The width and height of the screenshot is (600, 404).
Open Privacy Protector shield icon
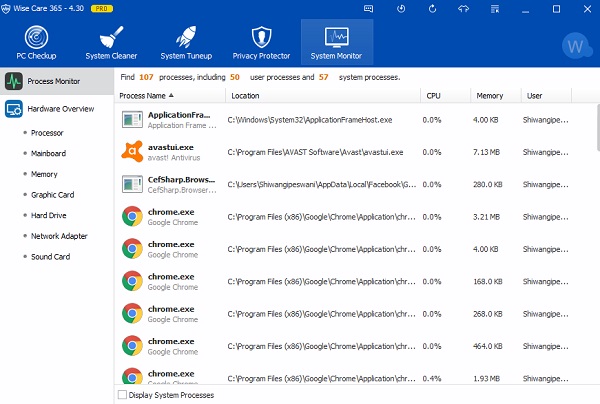coord(261,37)
